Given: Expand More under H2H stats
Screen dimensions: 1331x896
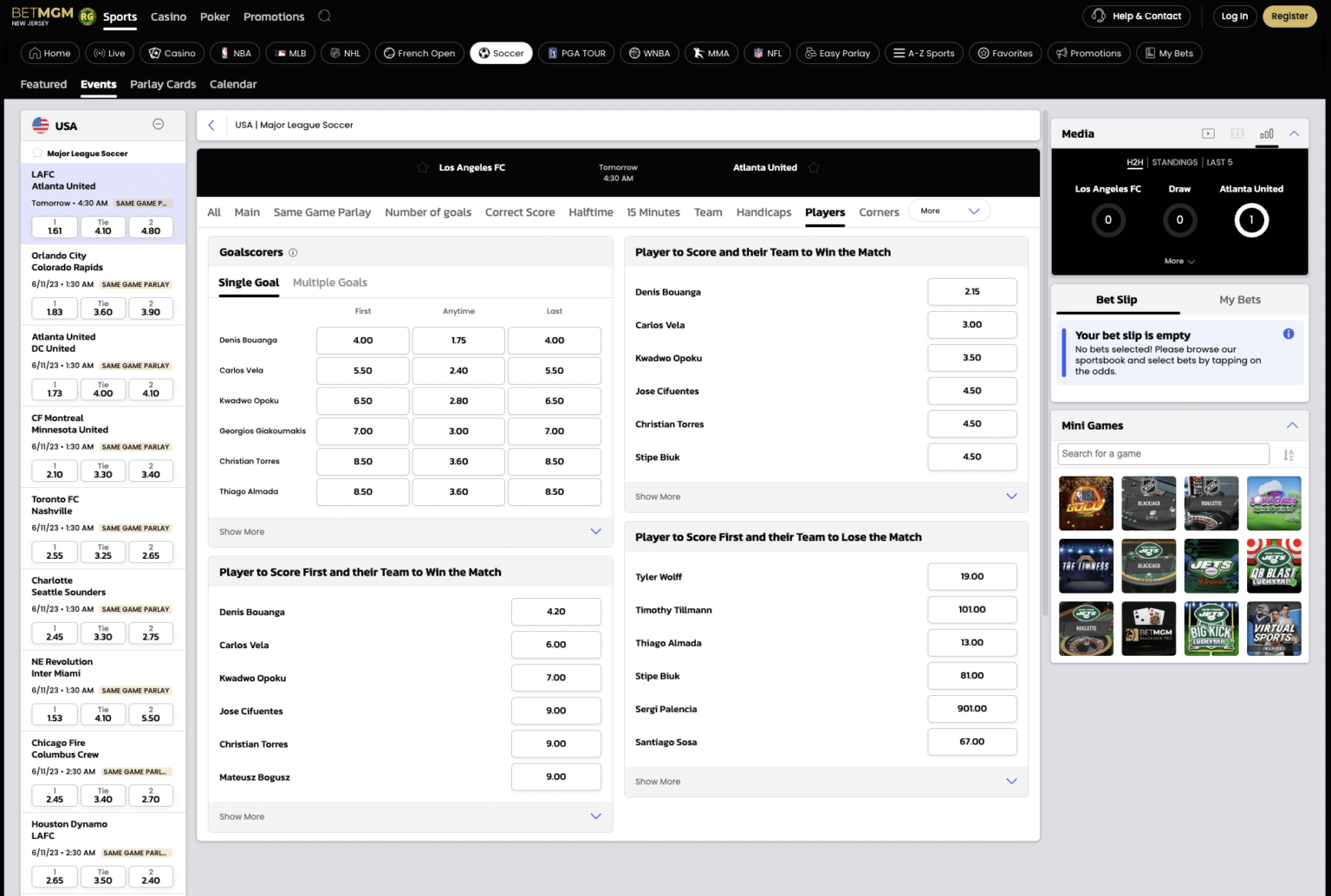Looking at the screenshot, I should click(1179, 261).
